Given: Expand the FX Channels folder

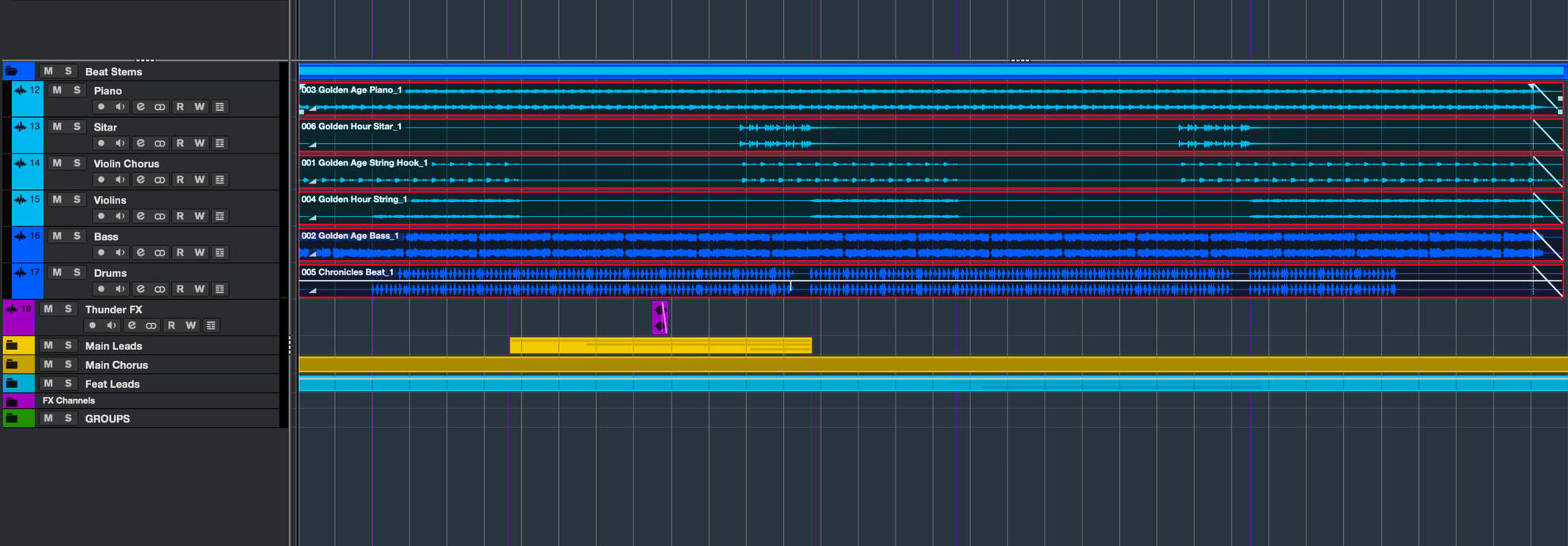Looking at the screenshot, I should 12,401.
